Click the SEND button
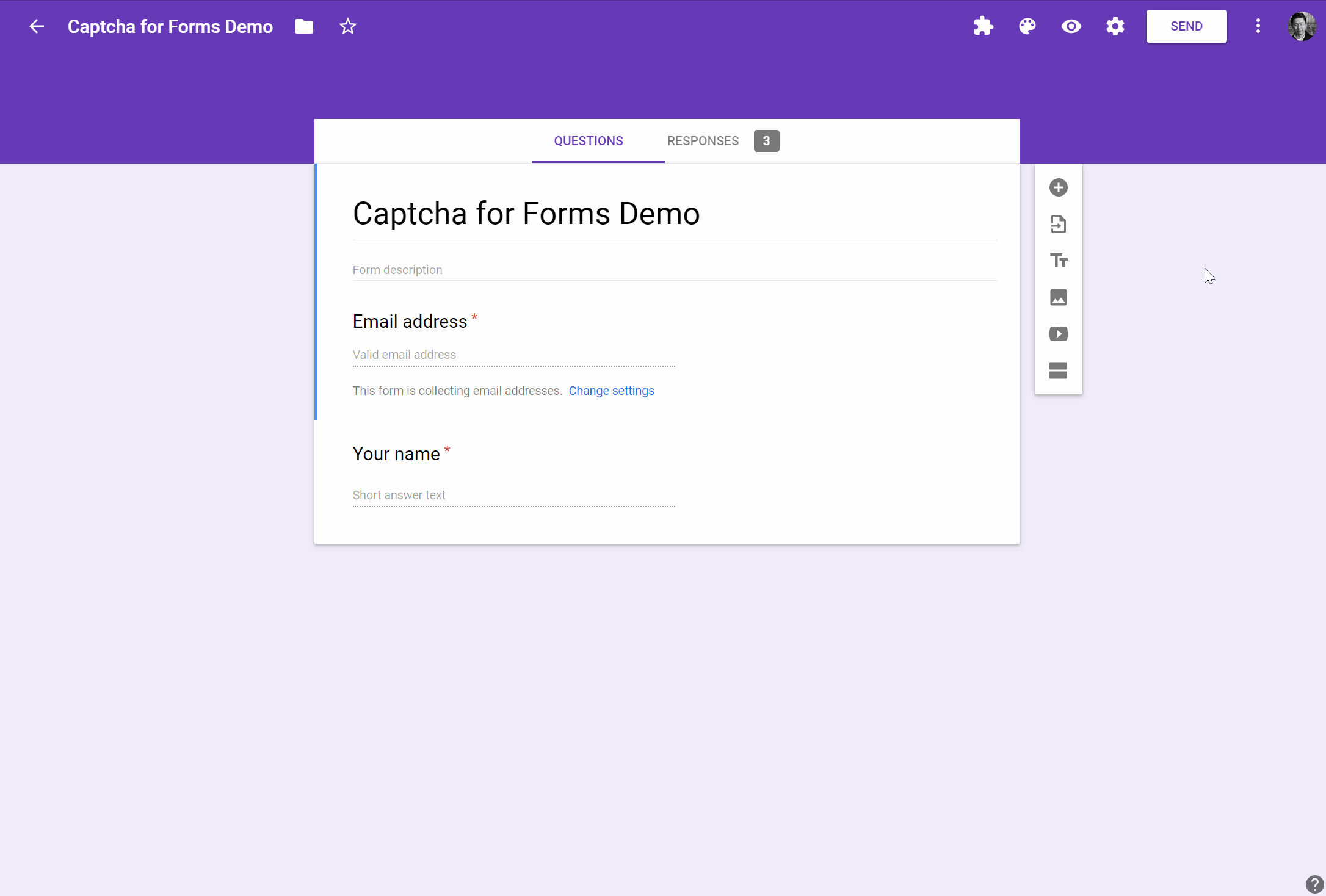This screenshot has width=1326, height=896. [x=1186, y=26]
